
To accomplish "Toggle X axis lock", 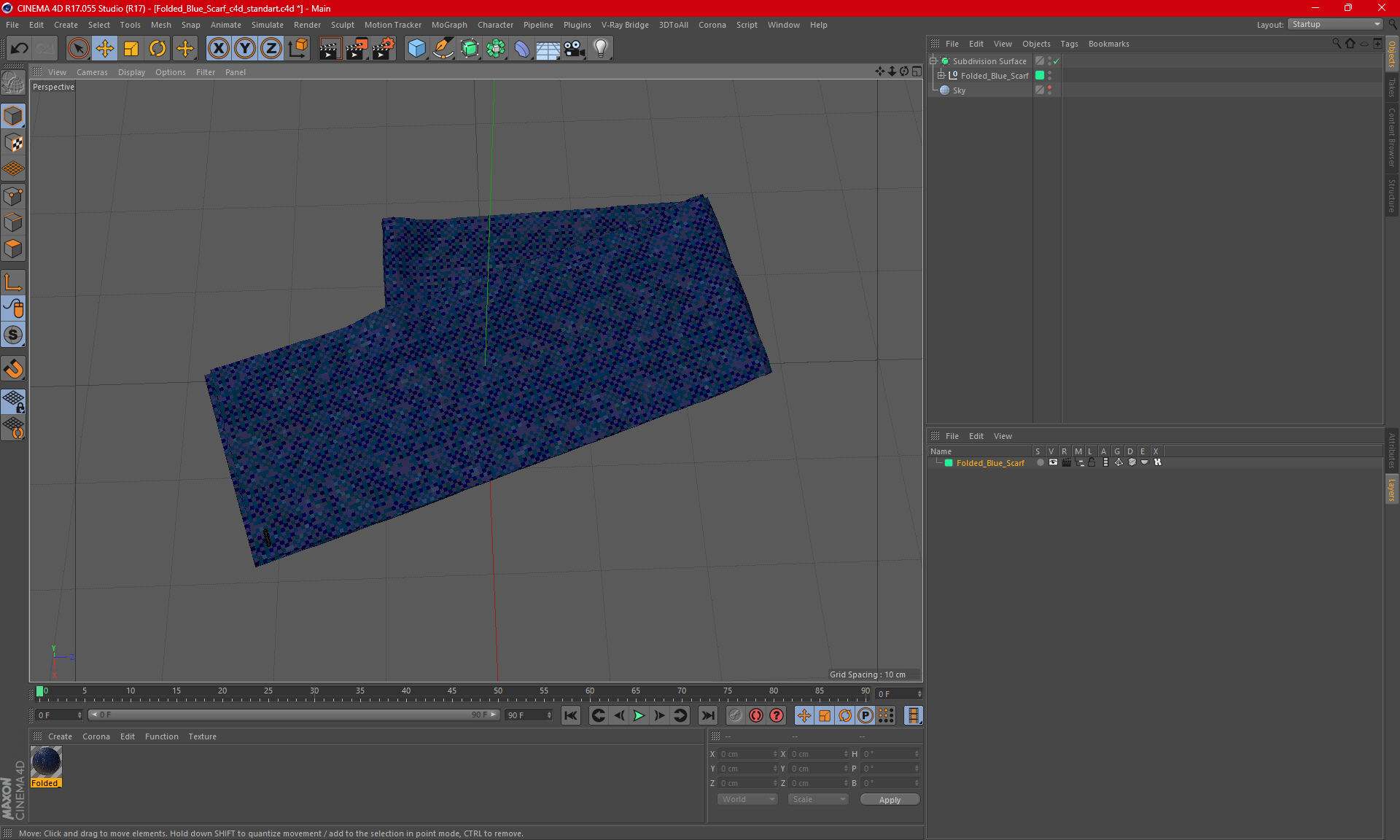I will click(x=218, y=48).
